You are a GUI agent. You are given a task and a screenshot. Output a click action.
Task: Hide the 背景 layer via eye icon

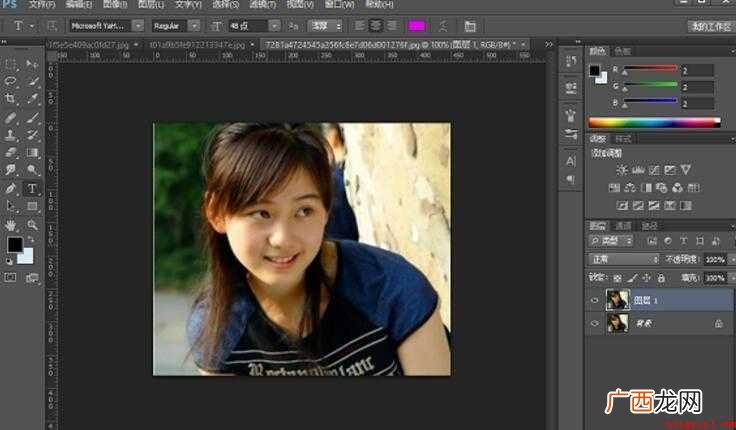point(595,323)
